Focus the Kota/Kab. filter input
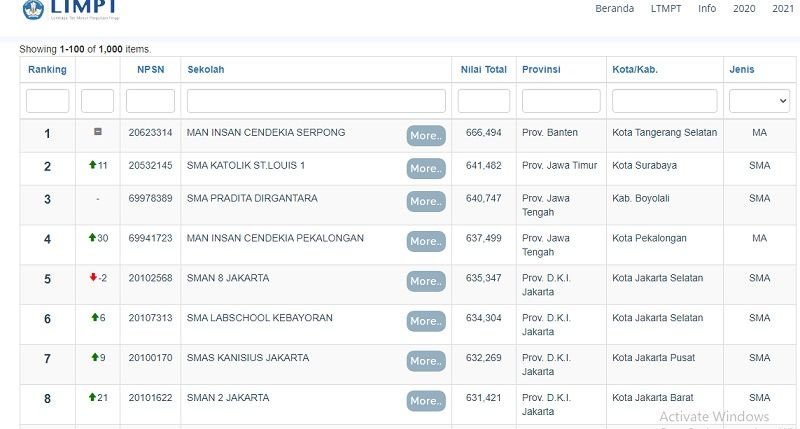This screenshot has width=800, height=429. tap(665, 101)
